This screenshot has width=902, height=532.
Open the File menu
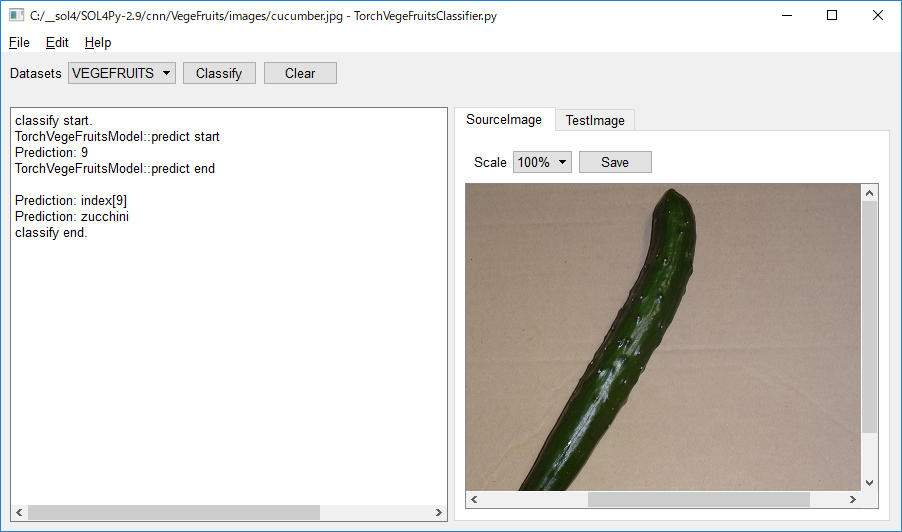click(x=19, y=43)
